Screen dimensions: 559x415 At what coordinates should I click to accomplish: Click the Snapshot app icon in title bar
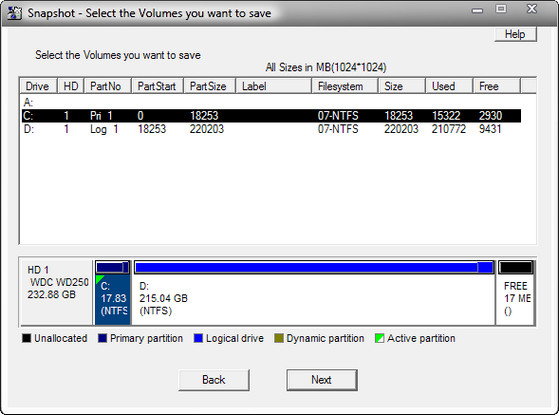[15, 13]
